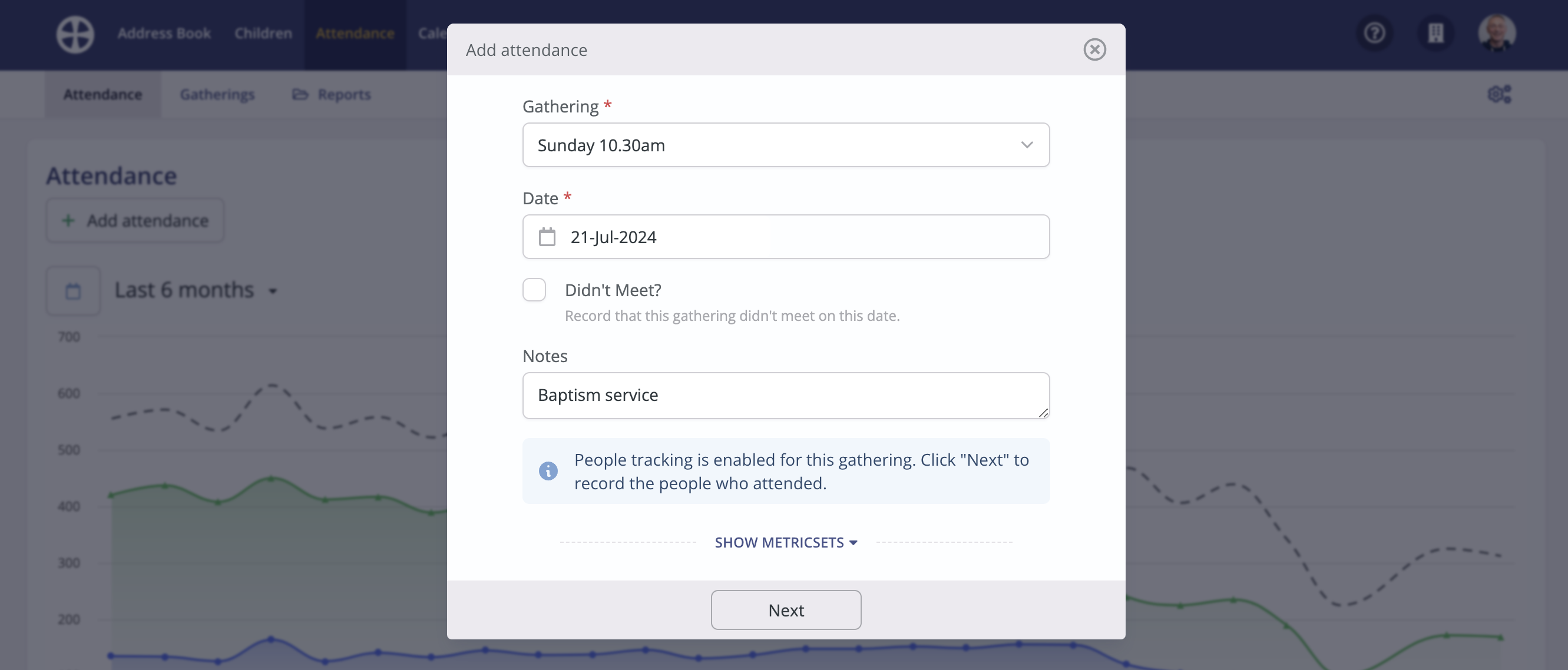This screenshot has width=1568, height=670.
Task: Click the calendar icon in the Date field
Action: 547,237
